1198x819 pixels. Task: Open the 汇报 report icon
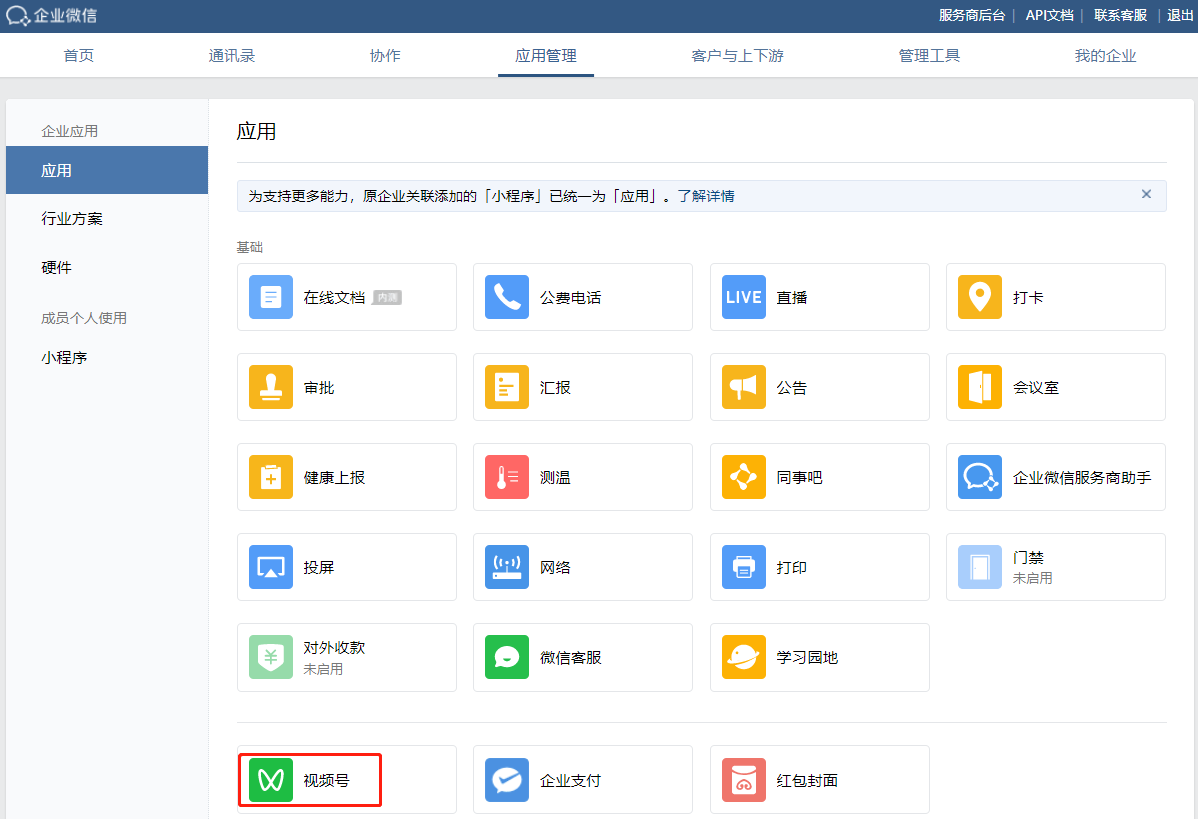click(x=507, y=387)
